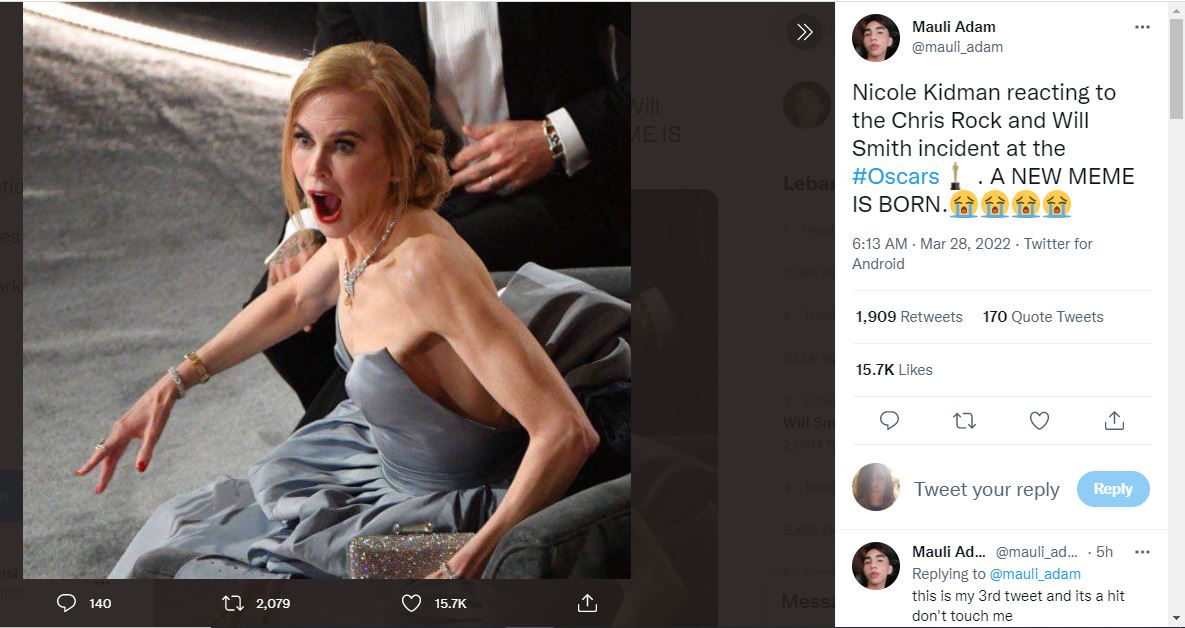Click the share icon below the photo
This screenshot has width=1185, height=628.
(x=587, y=603)
